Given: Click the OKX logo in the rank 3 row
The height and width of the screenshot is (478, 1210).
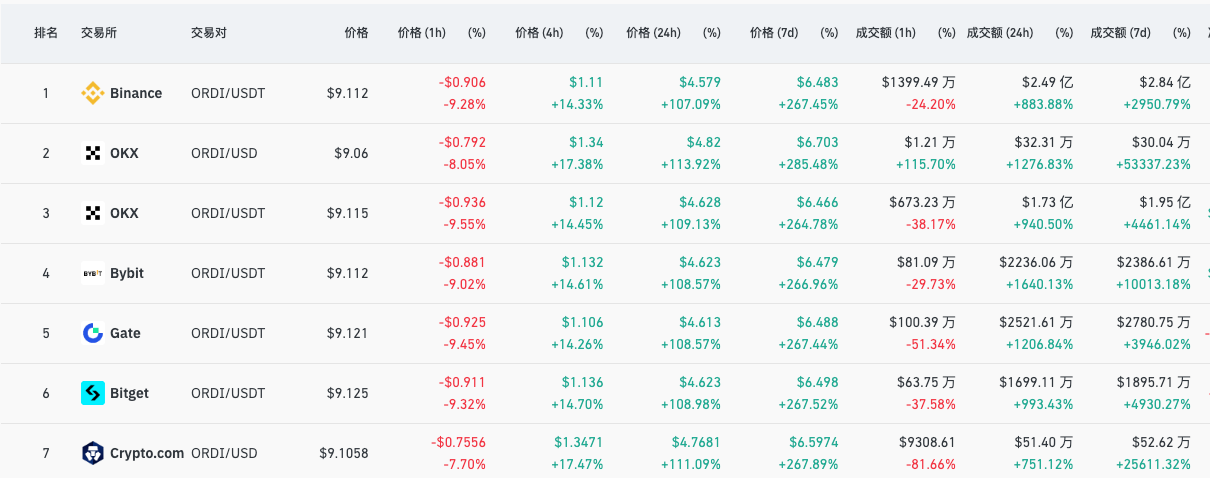Looking at the screenshot, I should click(x=92, y=213).
